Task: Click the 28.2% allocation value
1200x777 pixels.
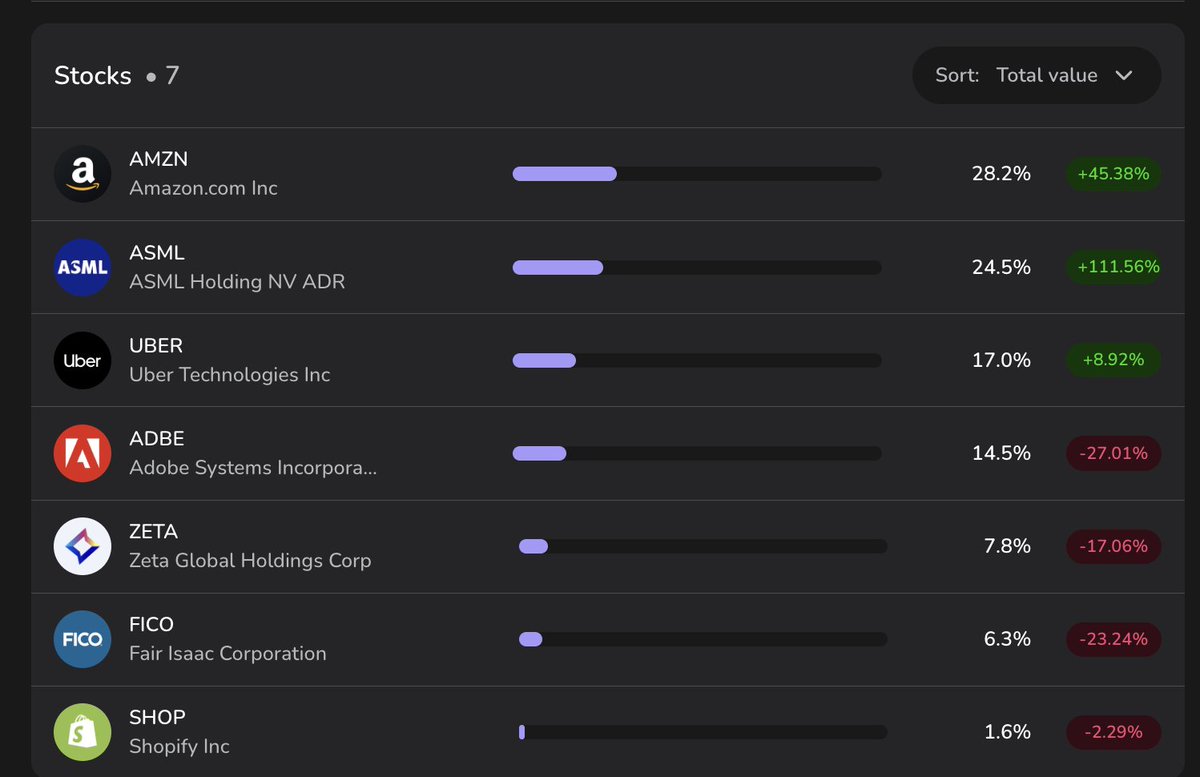Action: click(1001, 174)
